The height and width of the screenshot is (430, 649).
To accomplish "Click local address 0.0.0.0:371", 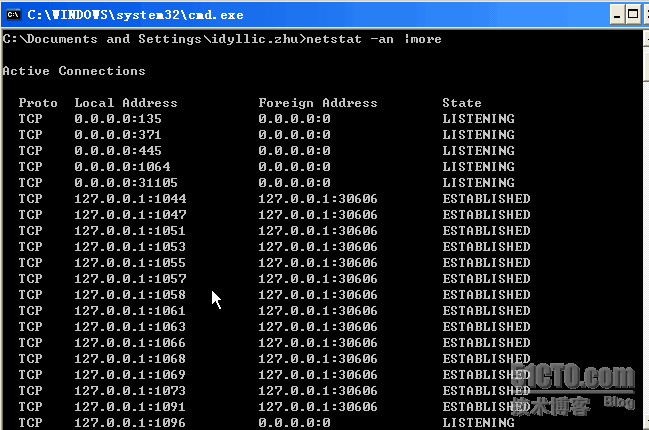I will click(x=118, y=135).
